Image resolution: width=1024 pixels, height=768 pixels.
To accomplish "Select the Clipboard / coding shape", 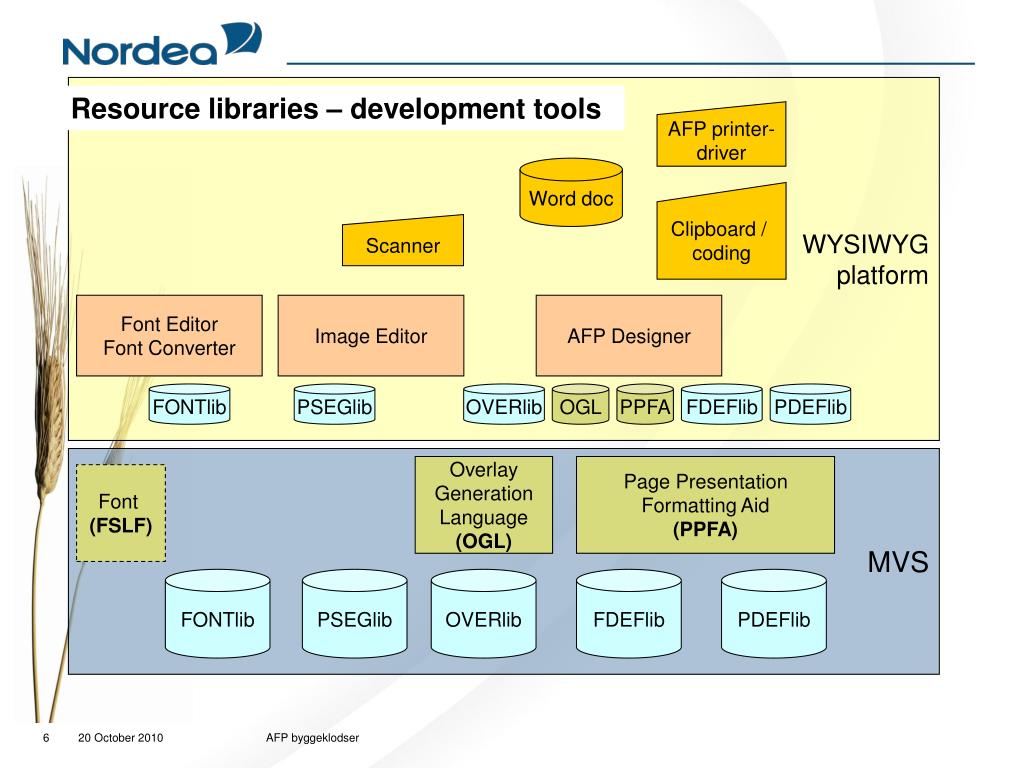I will click(721, 232).
